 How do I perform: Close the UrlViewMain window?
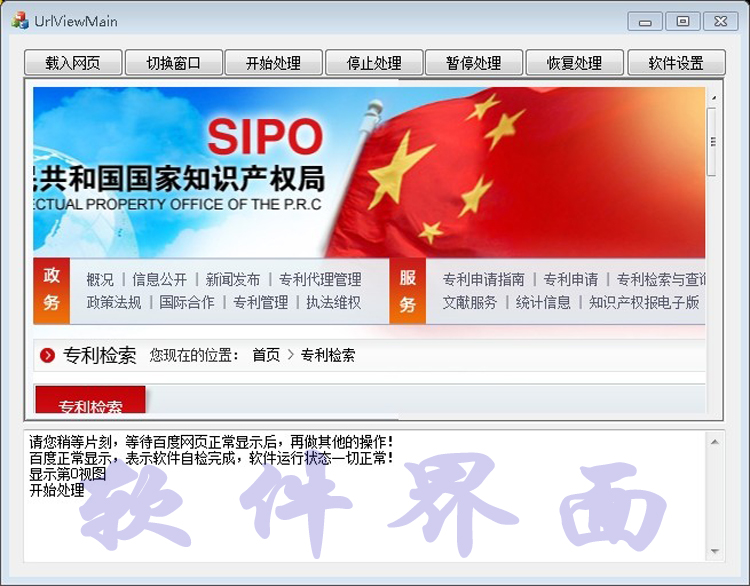click(721, 22)
